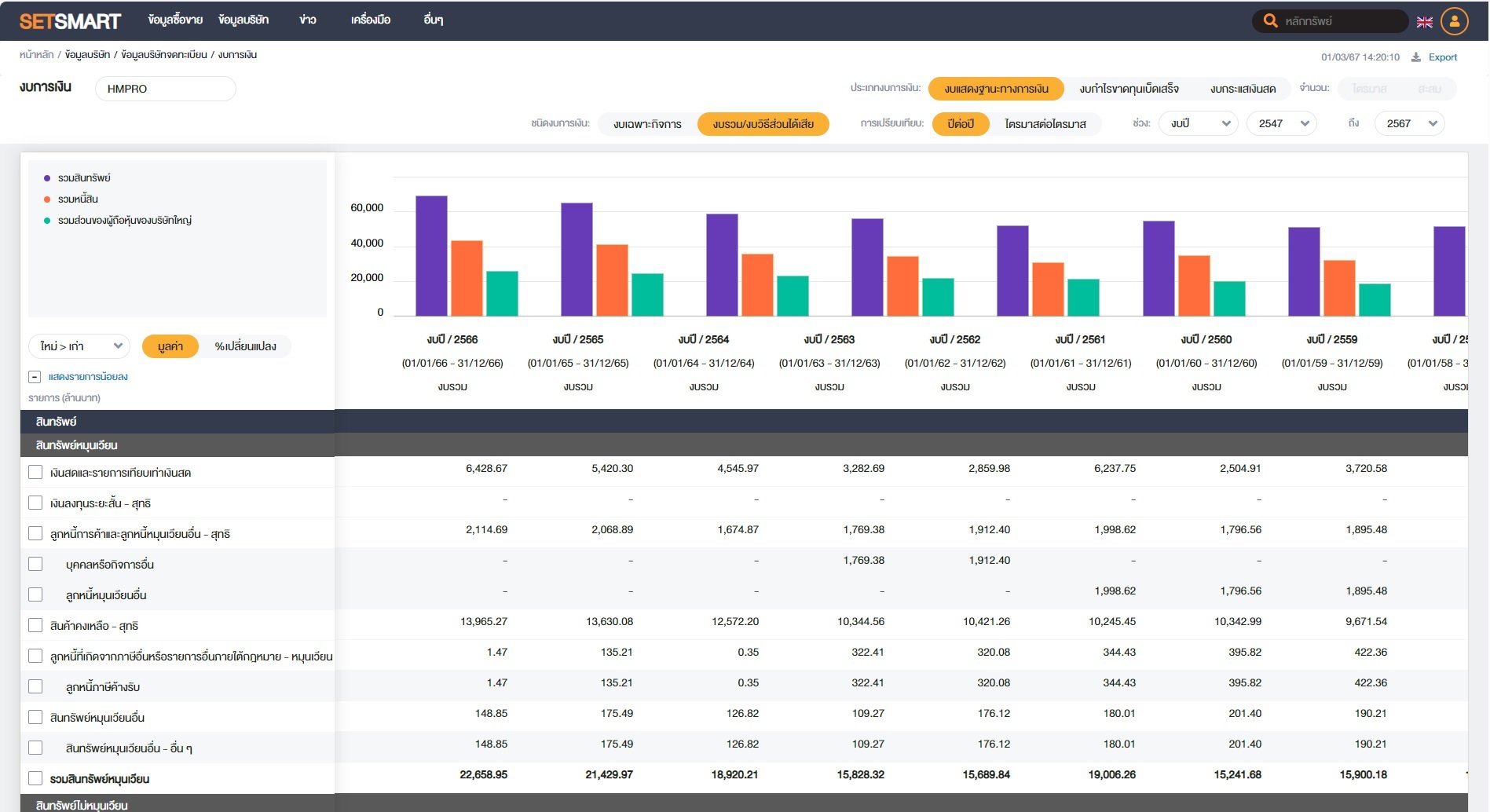The image size is (1490, 812).
Task: Toggle the orange รวมหนี้สิน legend dot
Action: click(x=47, y=199)
